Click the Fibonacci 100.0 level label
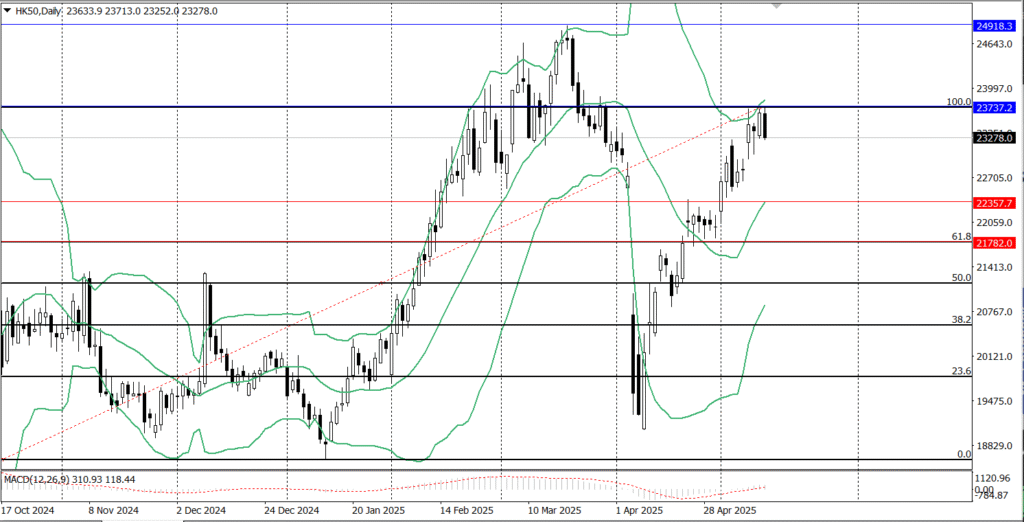Viewport: 1024px width, 522px height. [x=958, y=102]
